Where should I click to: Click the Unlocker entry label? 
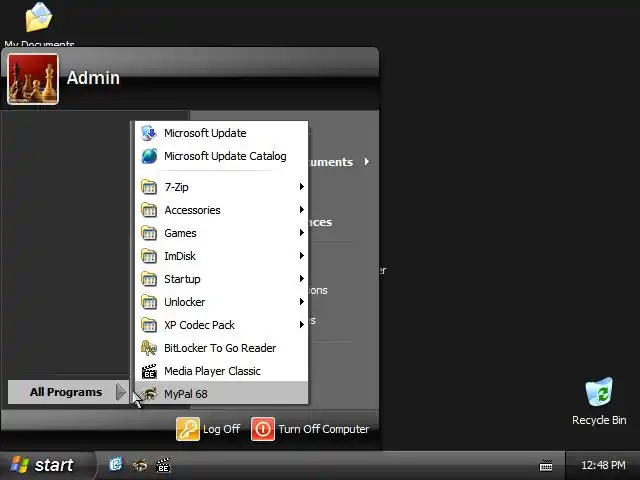[x=184, y=302]
